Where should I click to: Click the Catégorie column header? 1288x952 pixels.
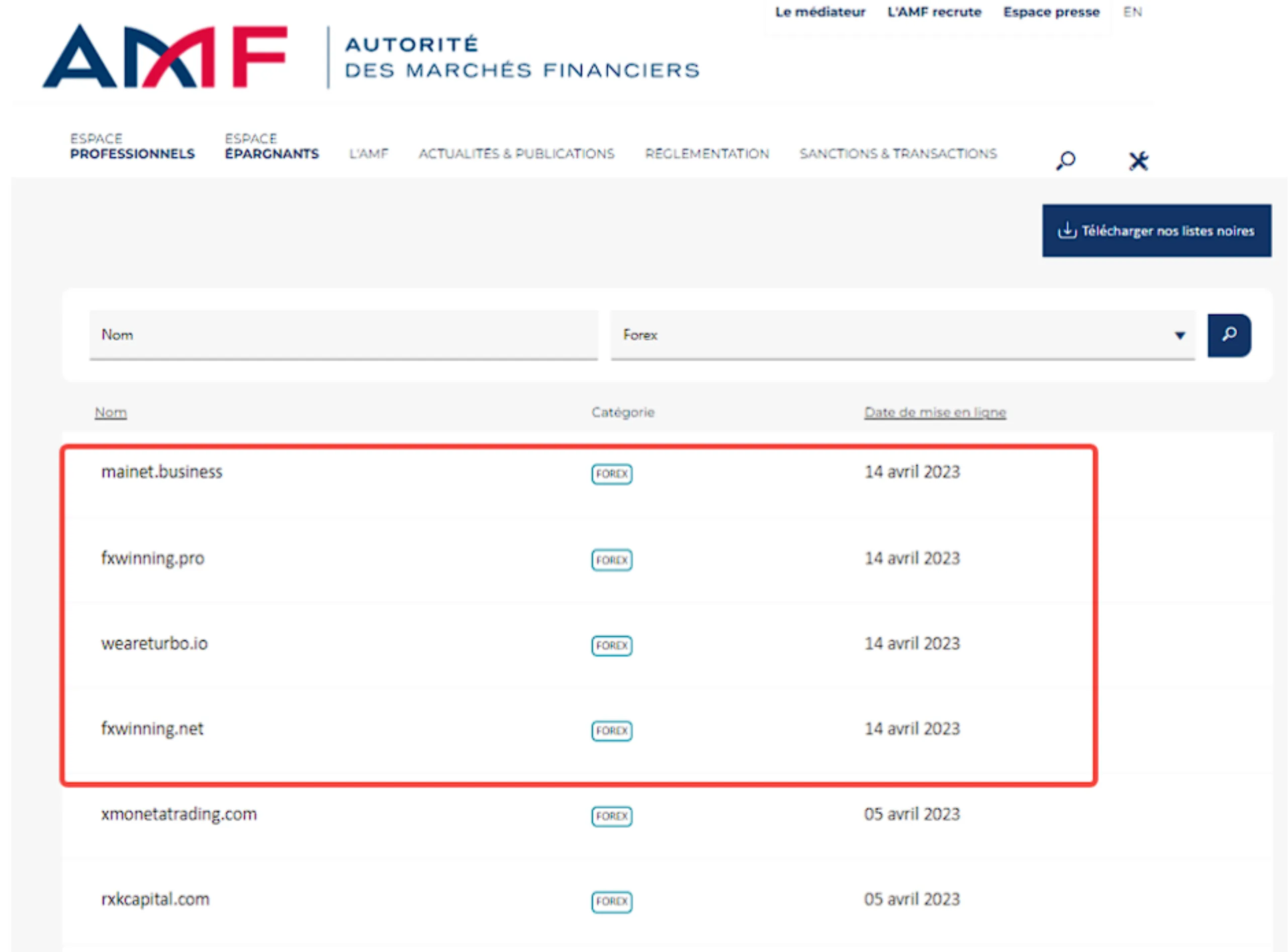point(623,413)
